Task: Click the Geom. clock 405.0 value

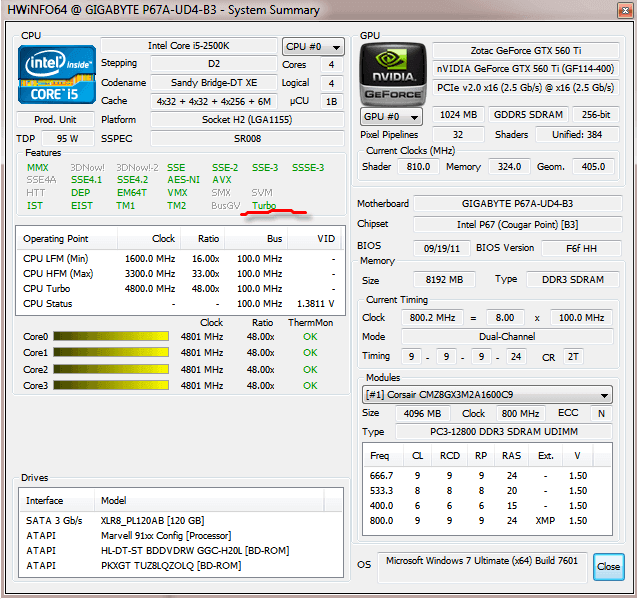Action: pos(593,167)
